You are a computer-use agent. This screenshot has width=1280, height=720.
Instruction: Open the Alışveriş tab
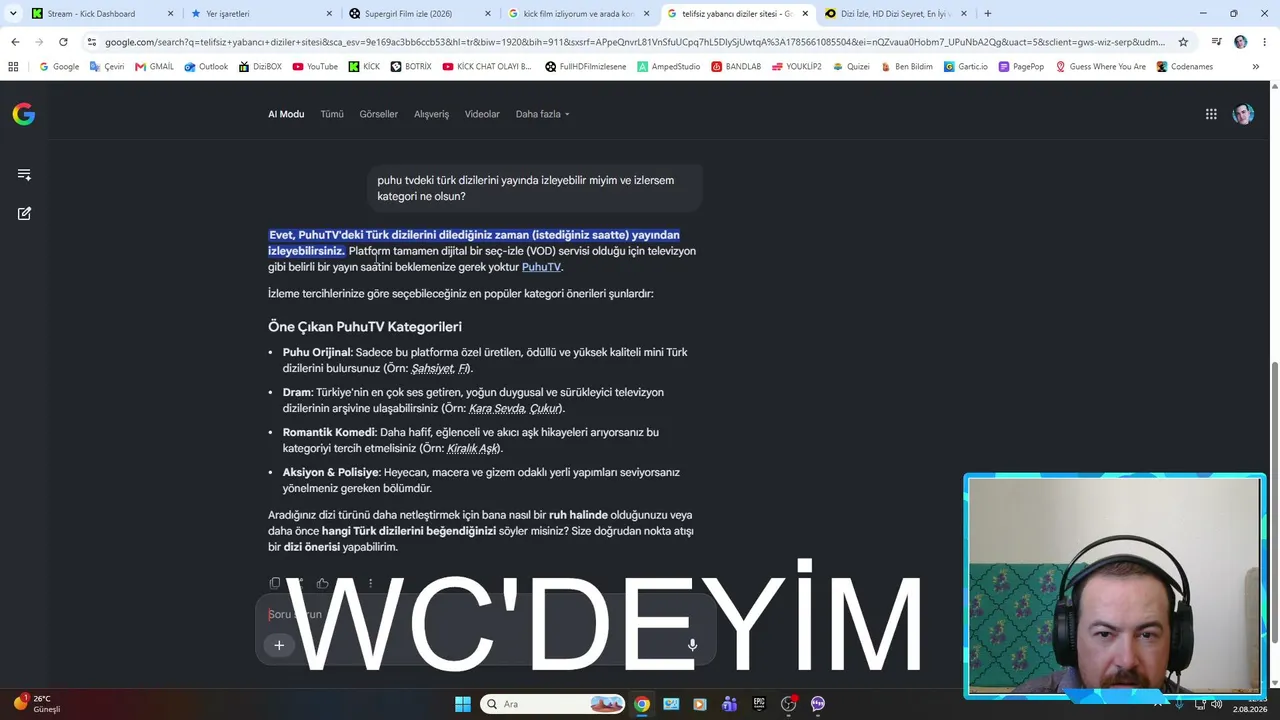pyautogui.click(x=432, y=114)
